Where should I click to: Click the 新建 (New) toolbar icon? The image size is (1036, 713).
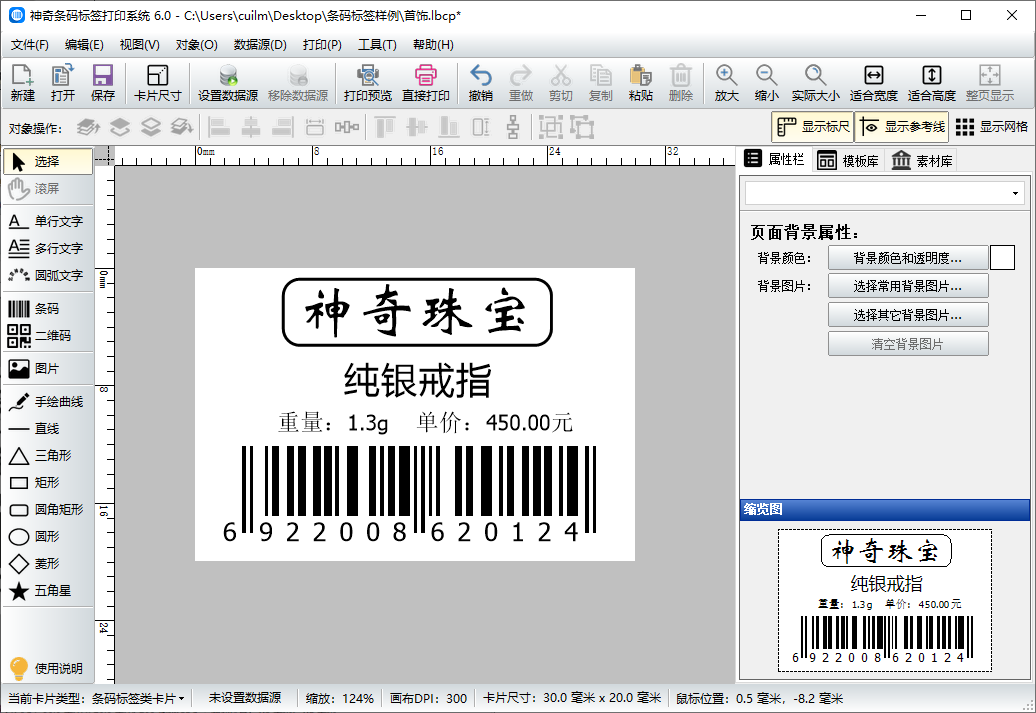pyautogui.click(x=22, y=83)
